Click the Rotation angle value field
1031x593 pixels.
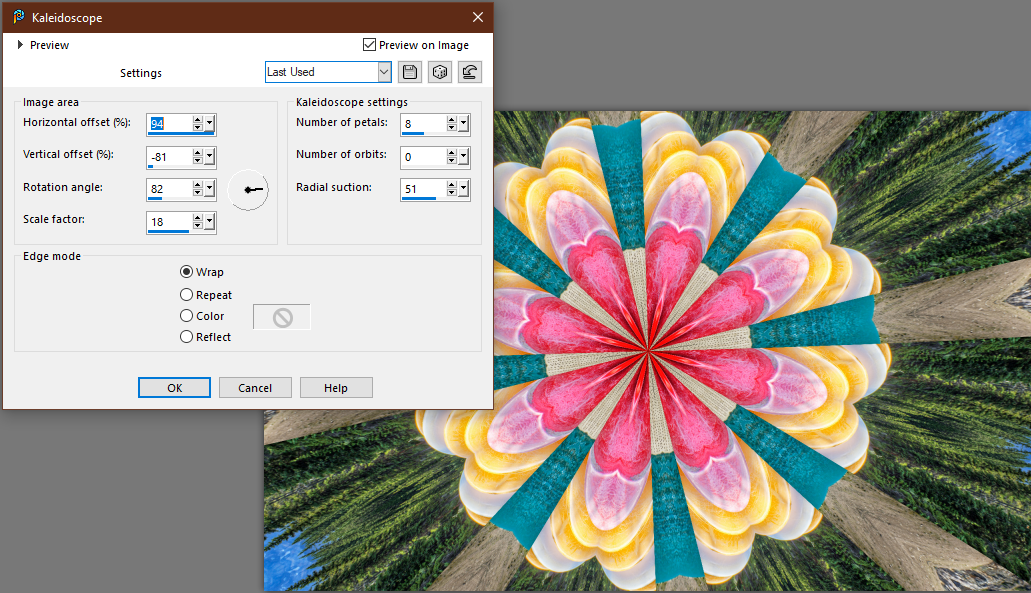(170, 189)
